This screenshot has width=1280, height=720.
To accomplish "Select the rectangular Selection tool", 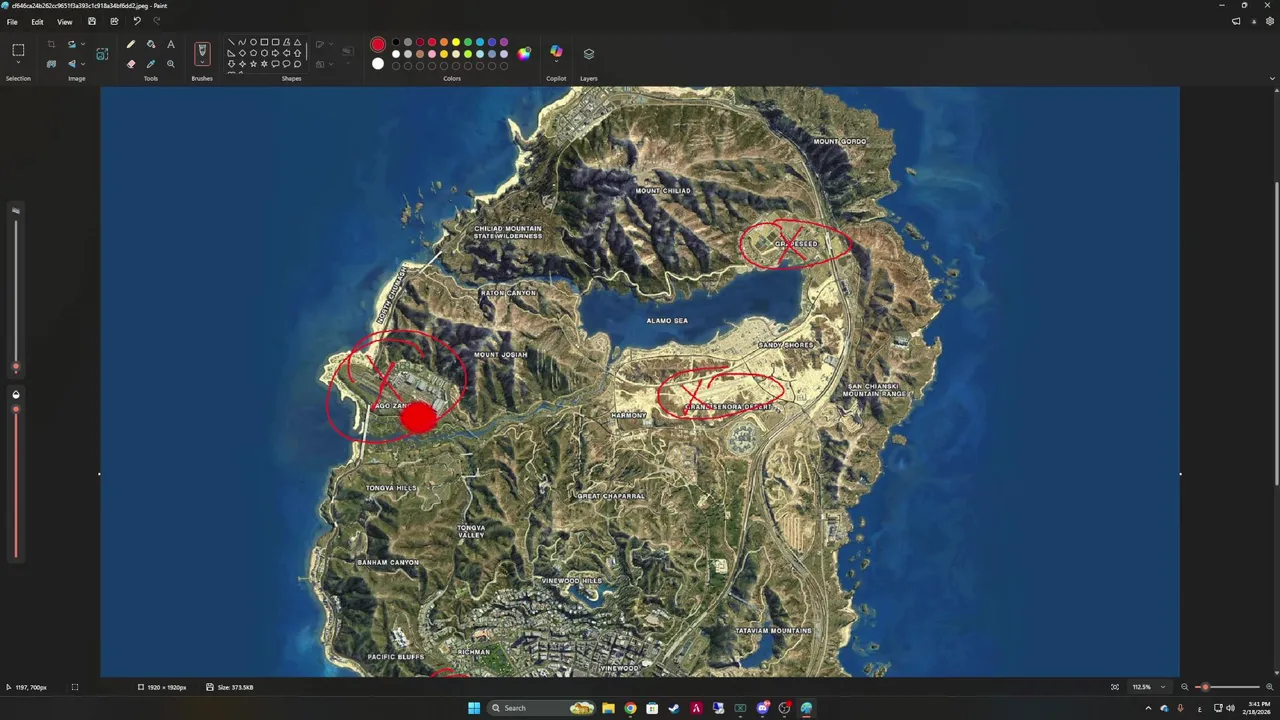I will tap(18, 49).
